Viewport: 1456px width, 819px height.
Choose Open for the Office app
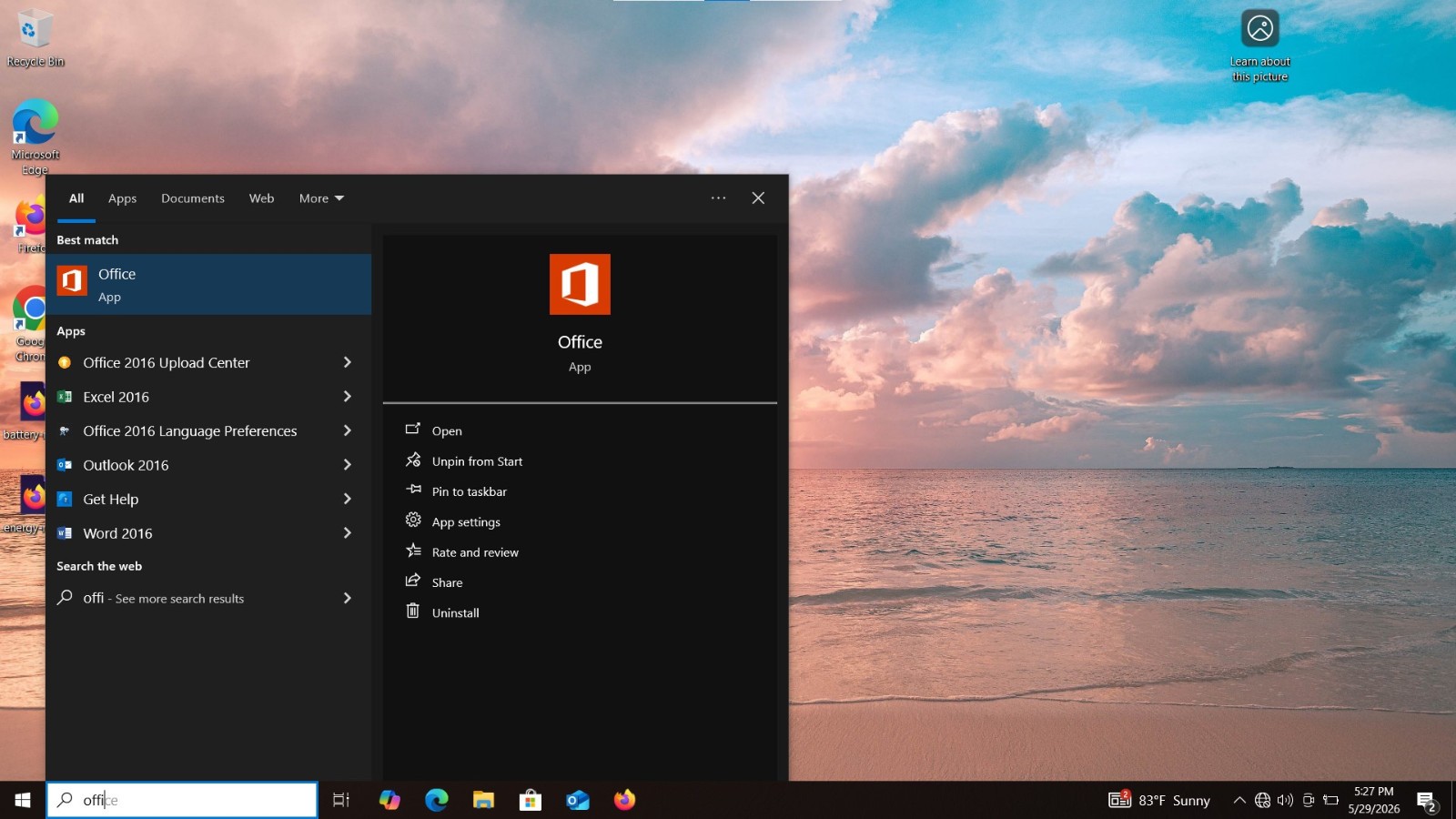pos(446,430)
